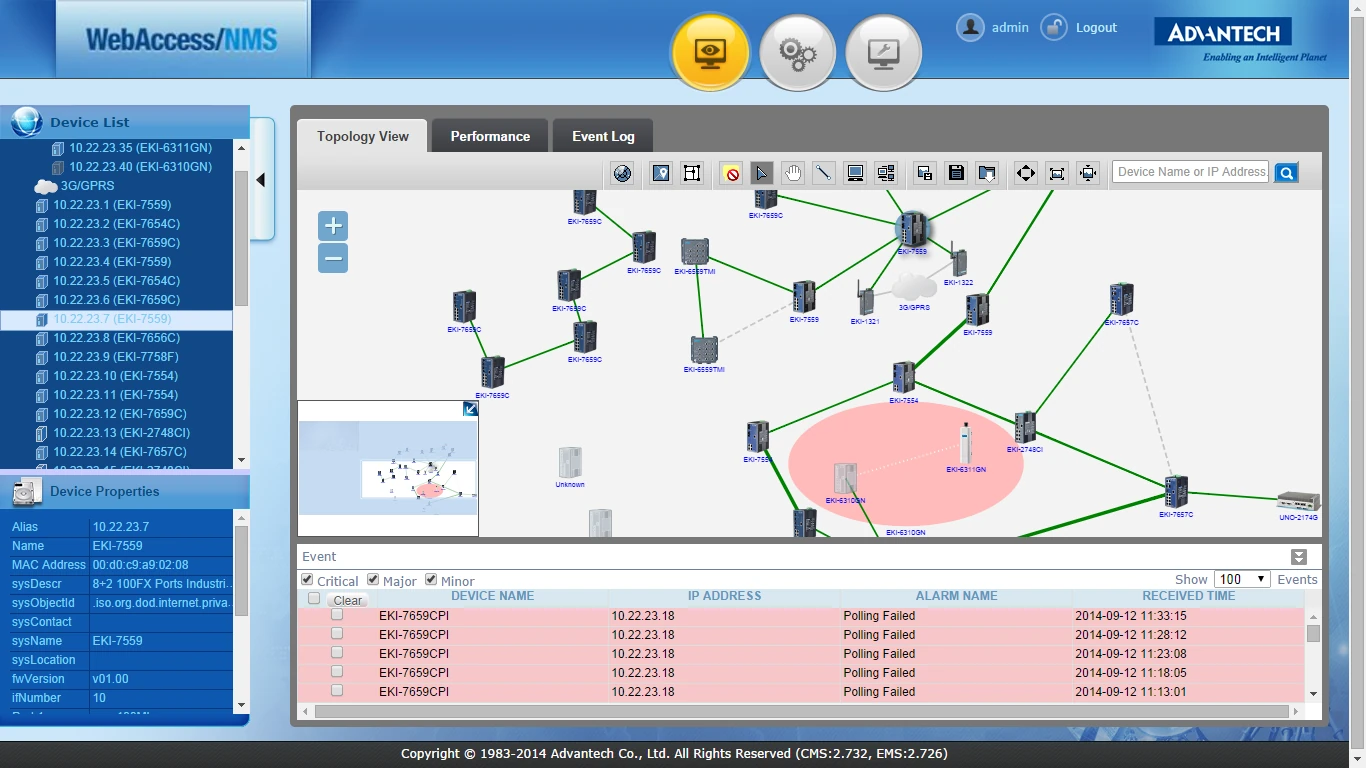Open the Show 100 events dropdown

(x=1241, y=579)
